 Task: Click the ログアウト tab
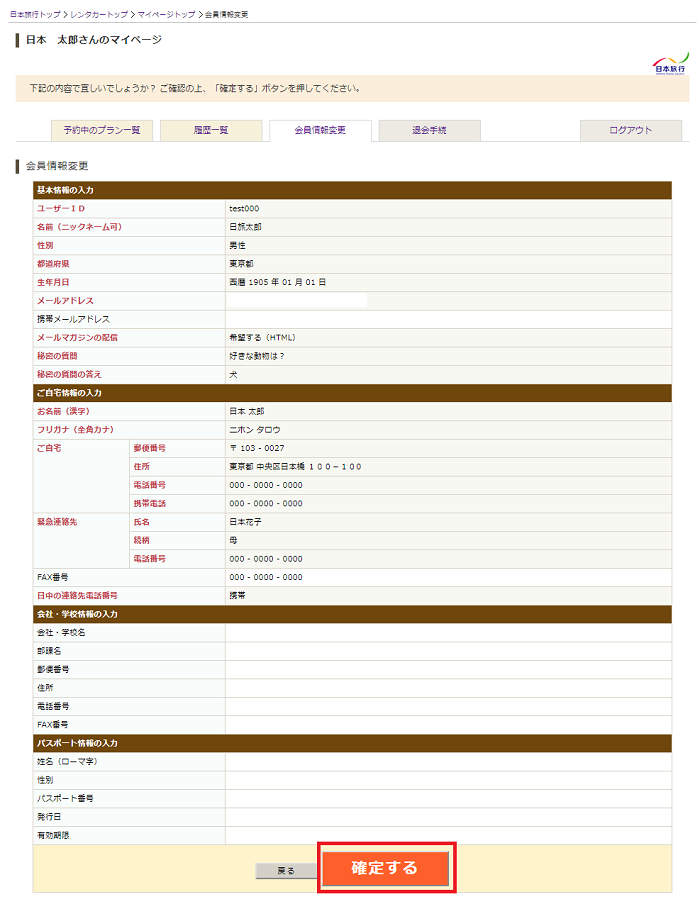631,130
